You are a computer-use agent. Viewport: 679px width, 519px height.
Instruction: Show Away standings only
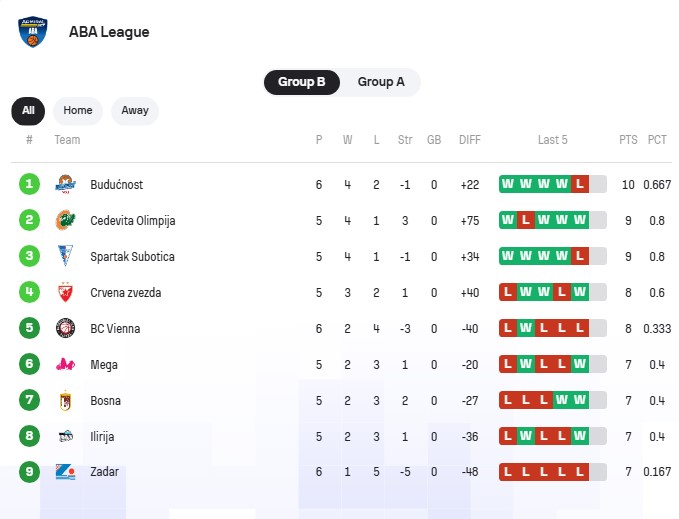click(135, 111)
